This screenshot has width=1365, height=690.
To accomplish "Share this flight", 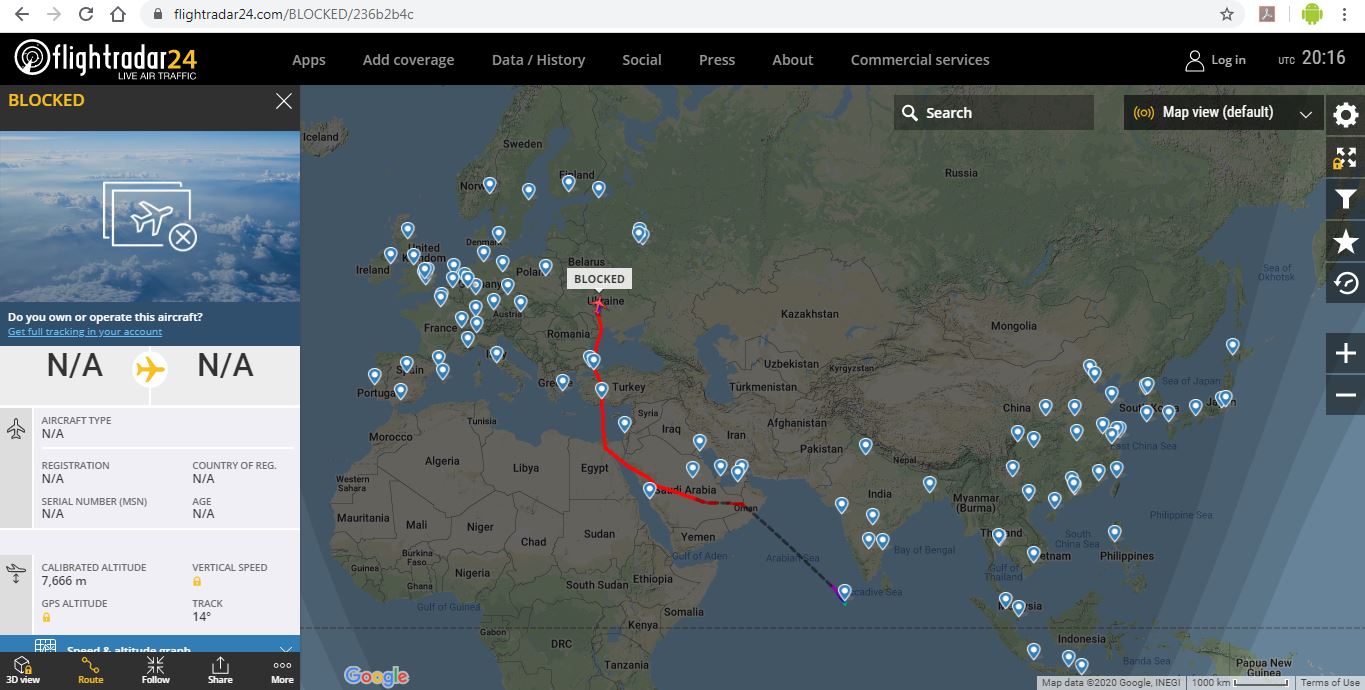I will coord(220,670).
